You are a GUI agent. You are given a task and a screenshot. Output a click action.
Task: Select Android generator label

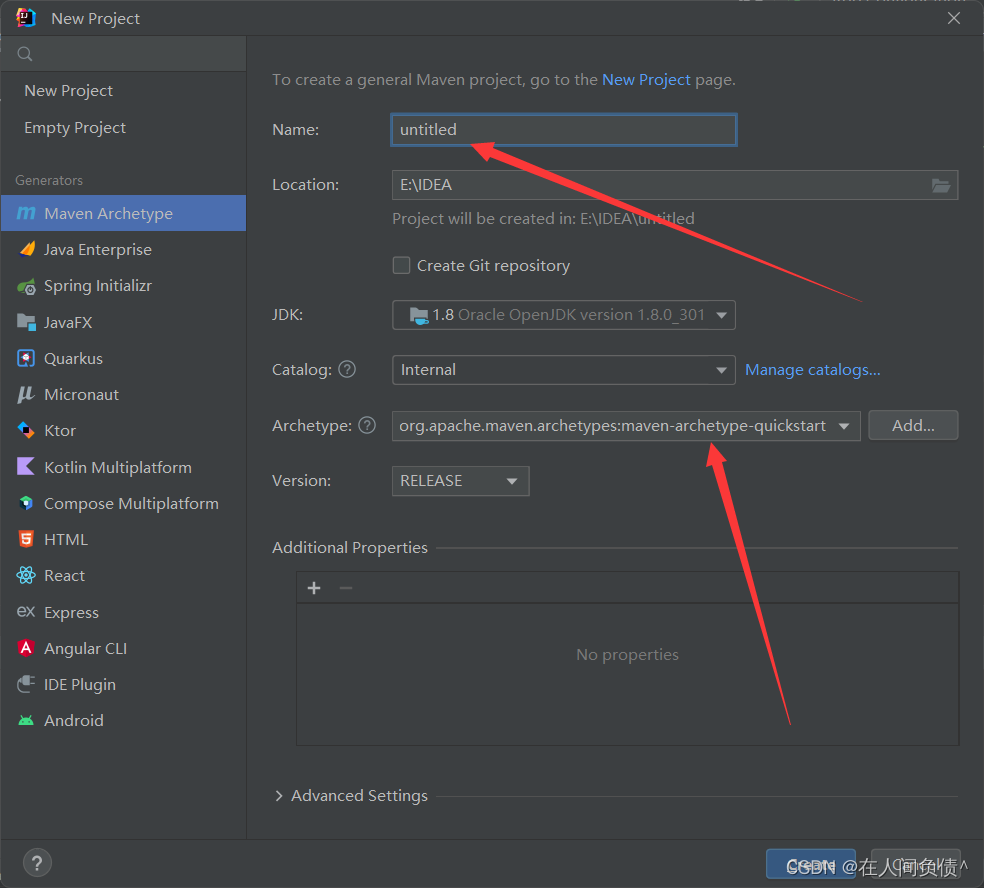(x=74, y=720)
